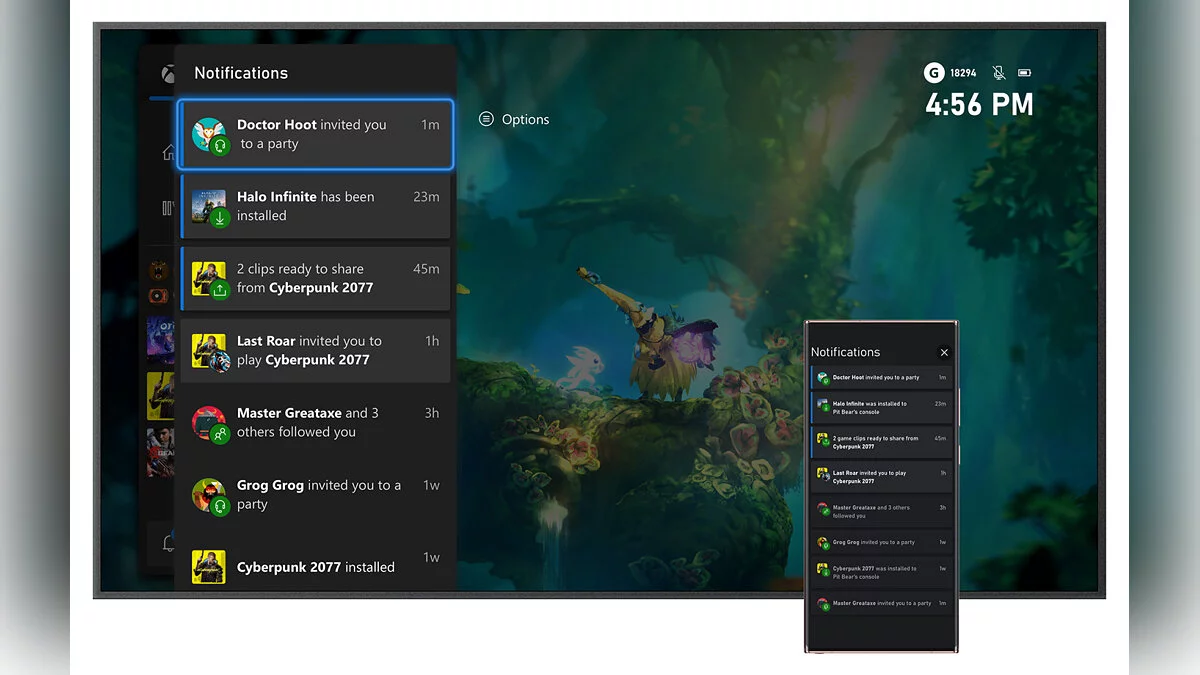Tap Last Roar's Cyberpunk invite on the phone
Image resolution: width=1200 pixels, height=675 pixels.
coord(882,477)
